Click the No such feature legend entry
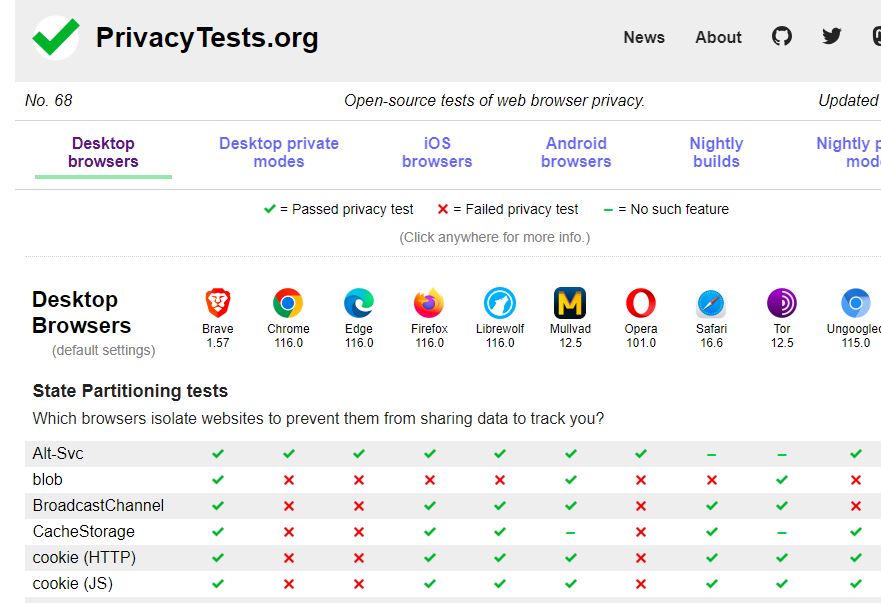This screenshot has height=603, width=881. pyautogui.click(x=666, y=209)
